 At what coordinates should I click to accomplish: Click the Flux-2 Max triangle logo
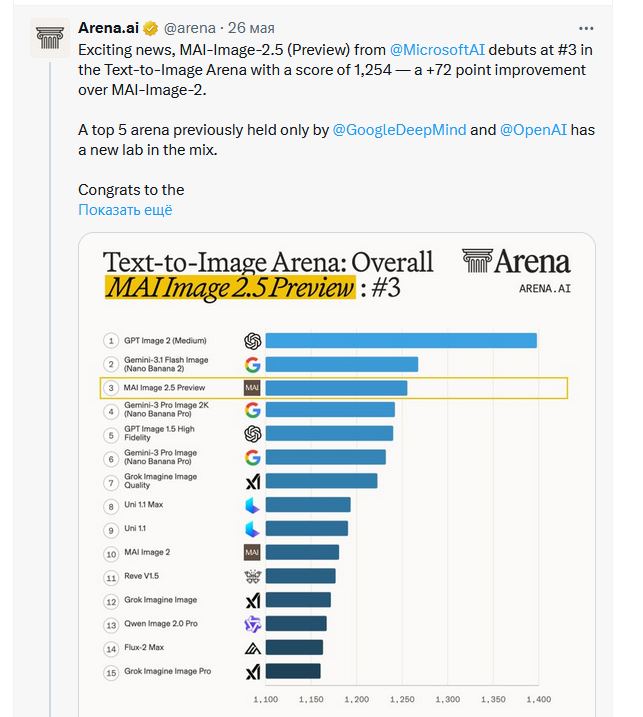[252, 648]
